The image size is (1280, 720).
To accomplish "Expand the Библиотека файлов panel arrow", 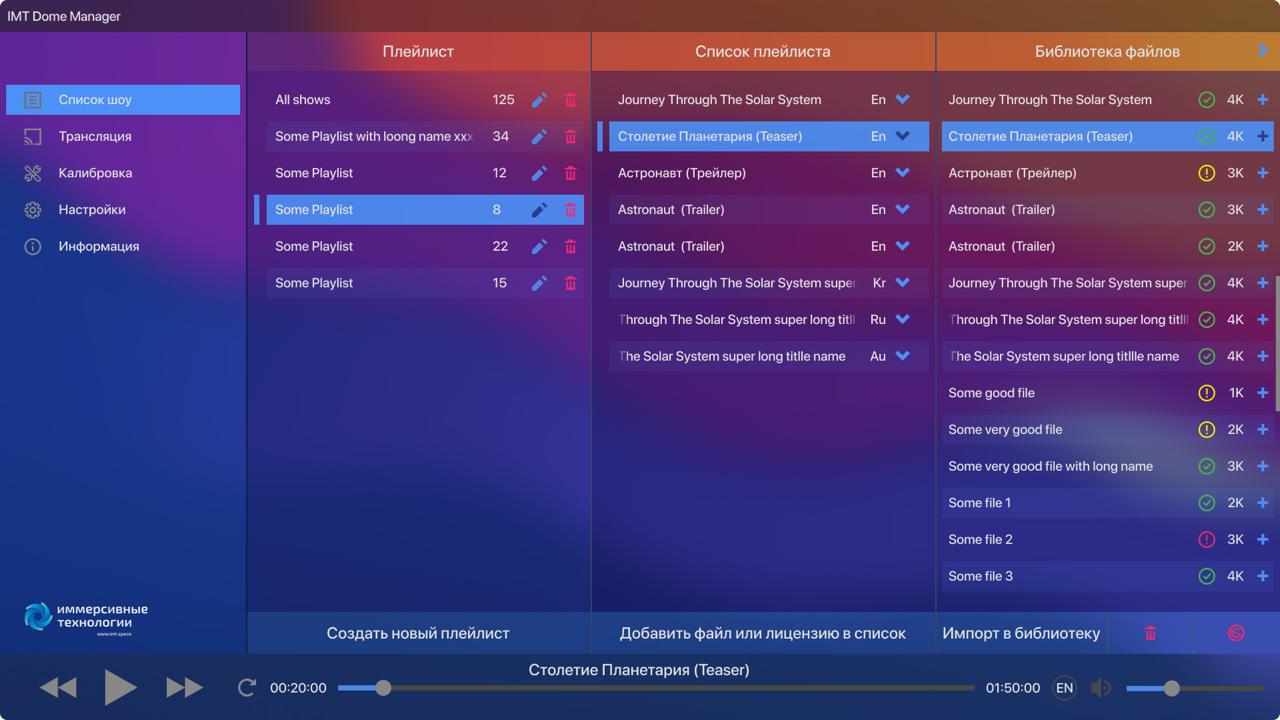I will pyautogui.click(x=1262, y=51).
